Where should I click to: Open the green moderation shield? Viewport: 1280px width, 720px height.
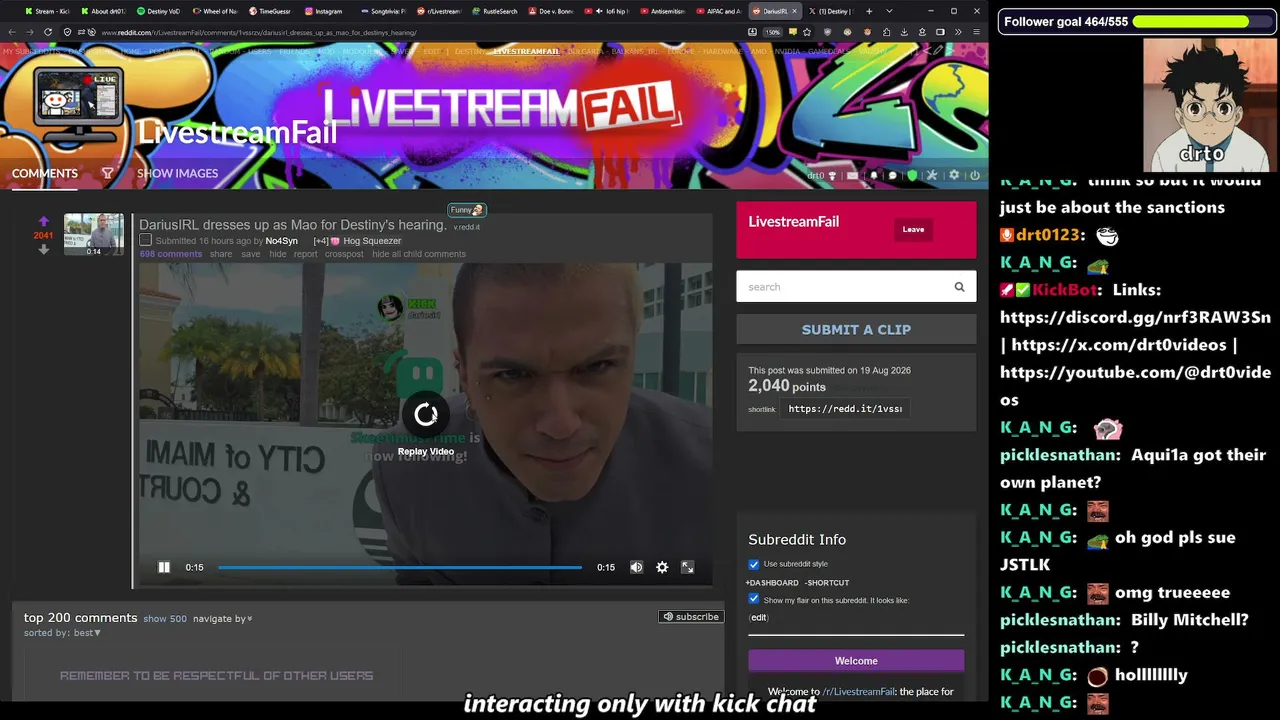(x=912, y=176)
